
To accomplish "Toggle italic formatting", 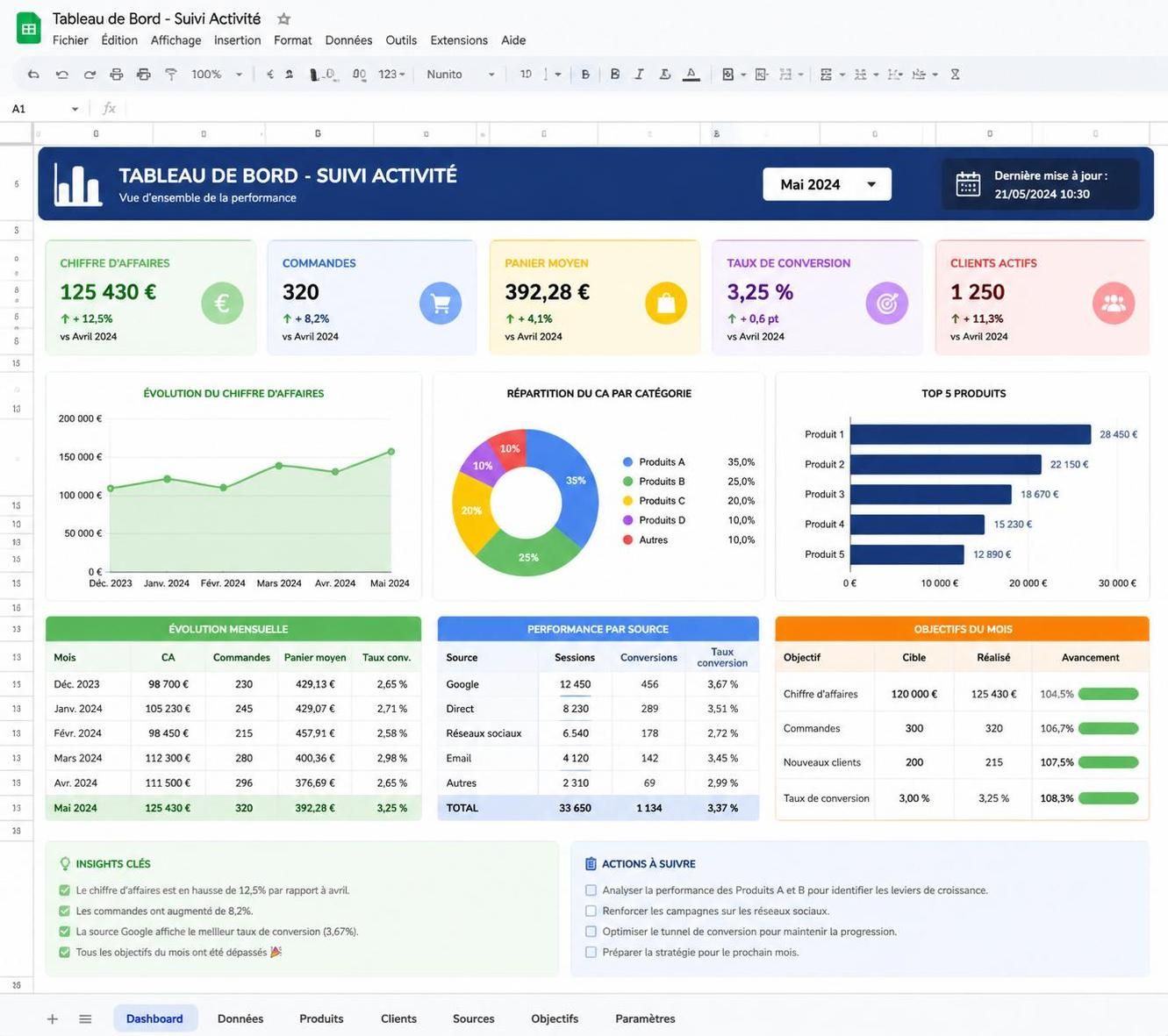I will (x=639, y=75).
